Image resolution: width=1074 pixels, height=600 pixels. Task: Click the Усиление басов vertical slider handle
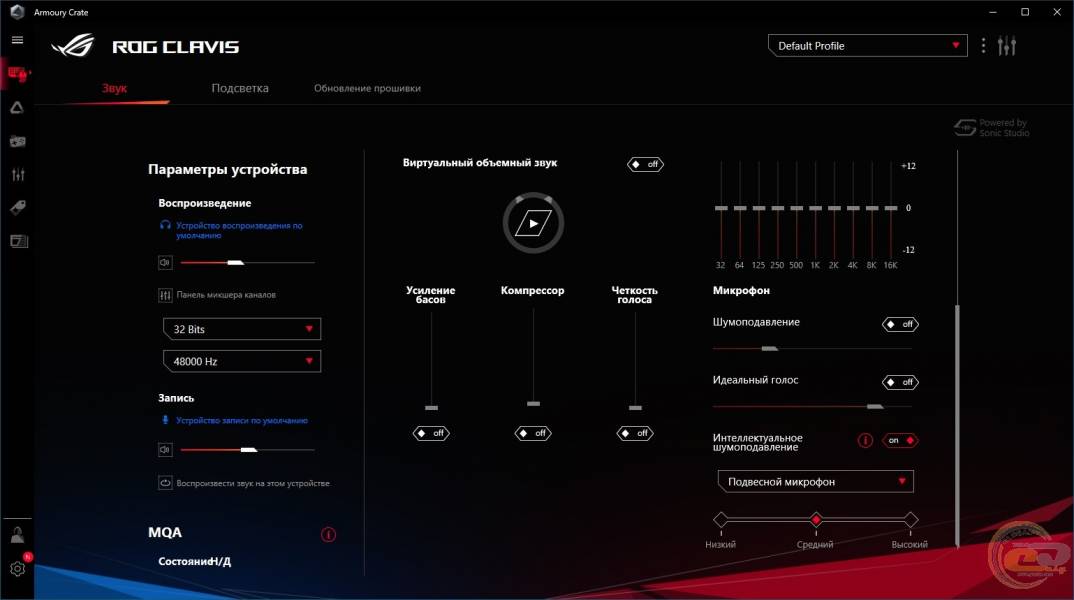[431, 408]
